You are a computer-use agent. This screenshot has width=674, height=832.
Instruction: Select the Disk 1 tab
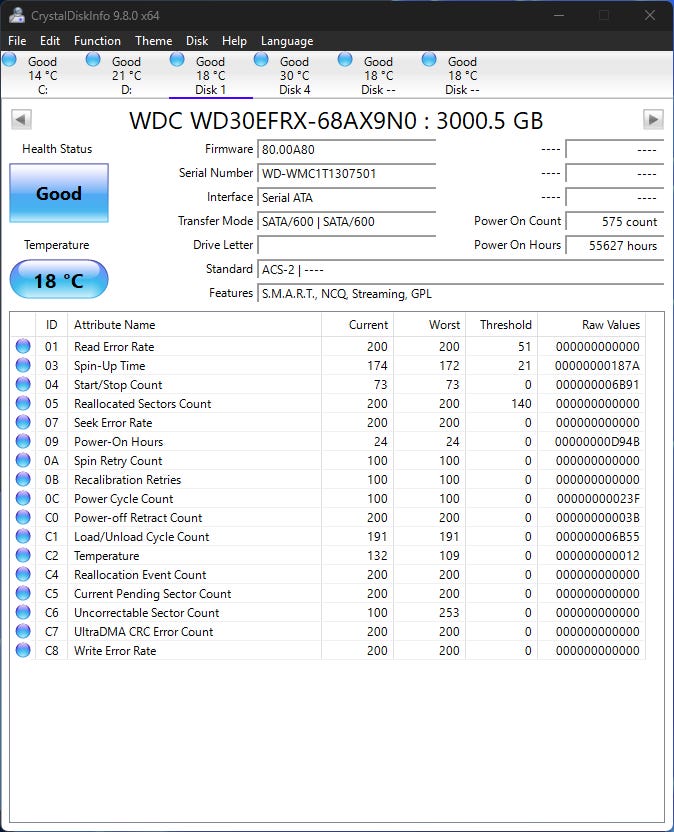point(211,75)
